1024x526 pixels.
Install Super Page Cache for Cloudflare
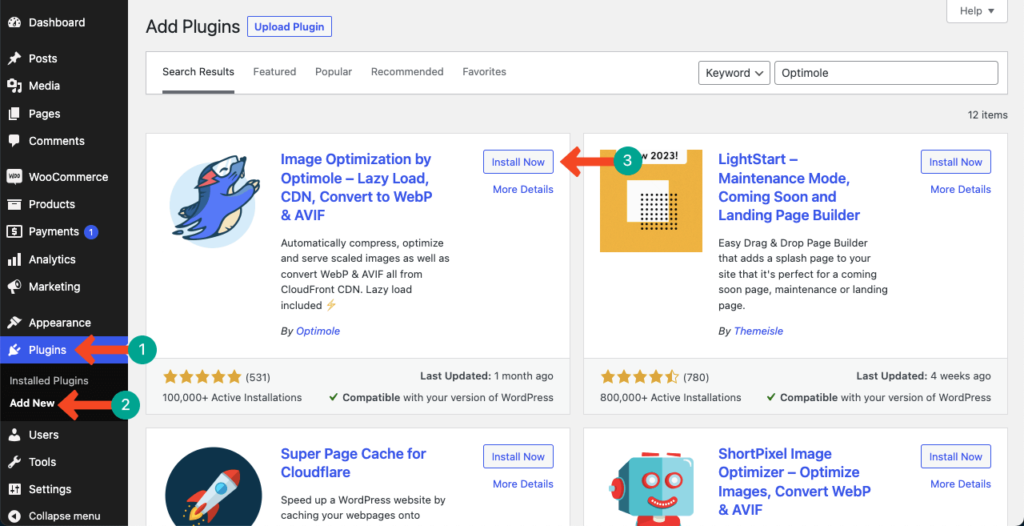point(518,457)
